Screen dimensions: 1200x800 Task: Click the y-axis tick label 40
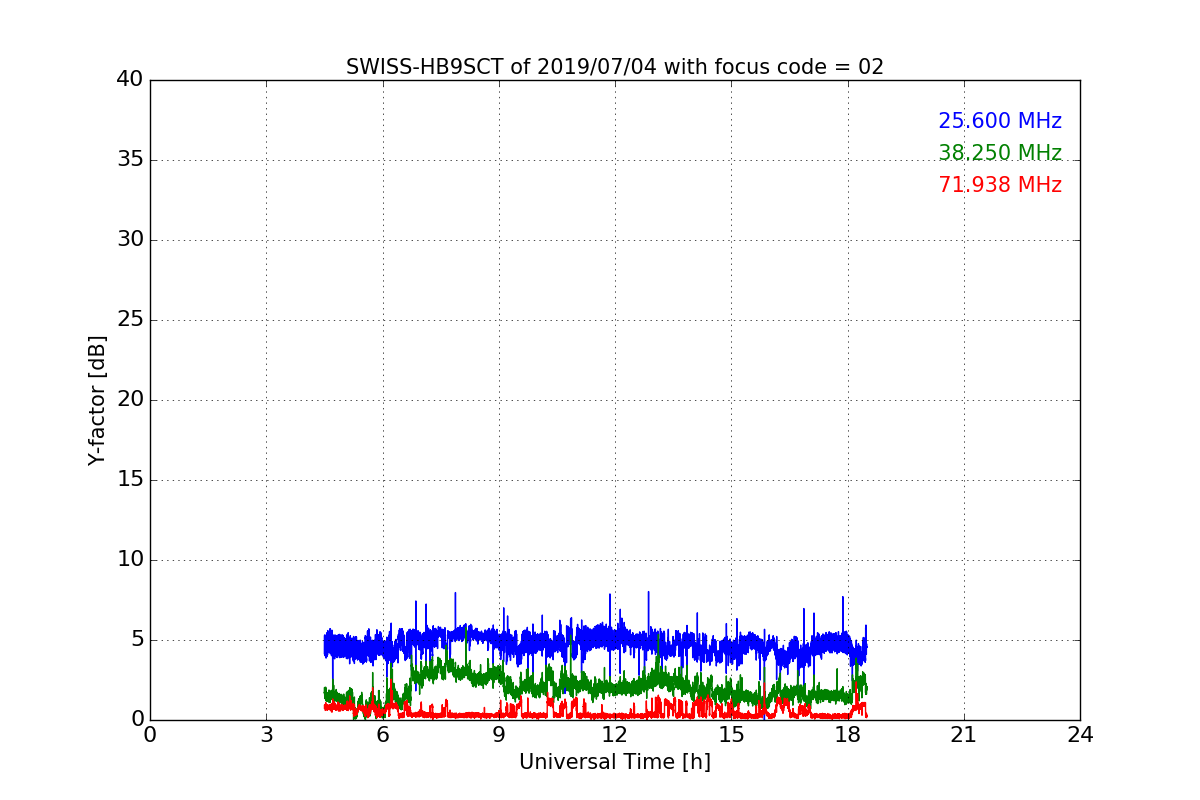pos(130,80)
